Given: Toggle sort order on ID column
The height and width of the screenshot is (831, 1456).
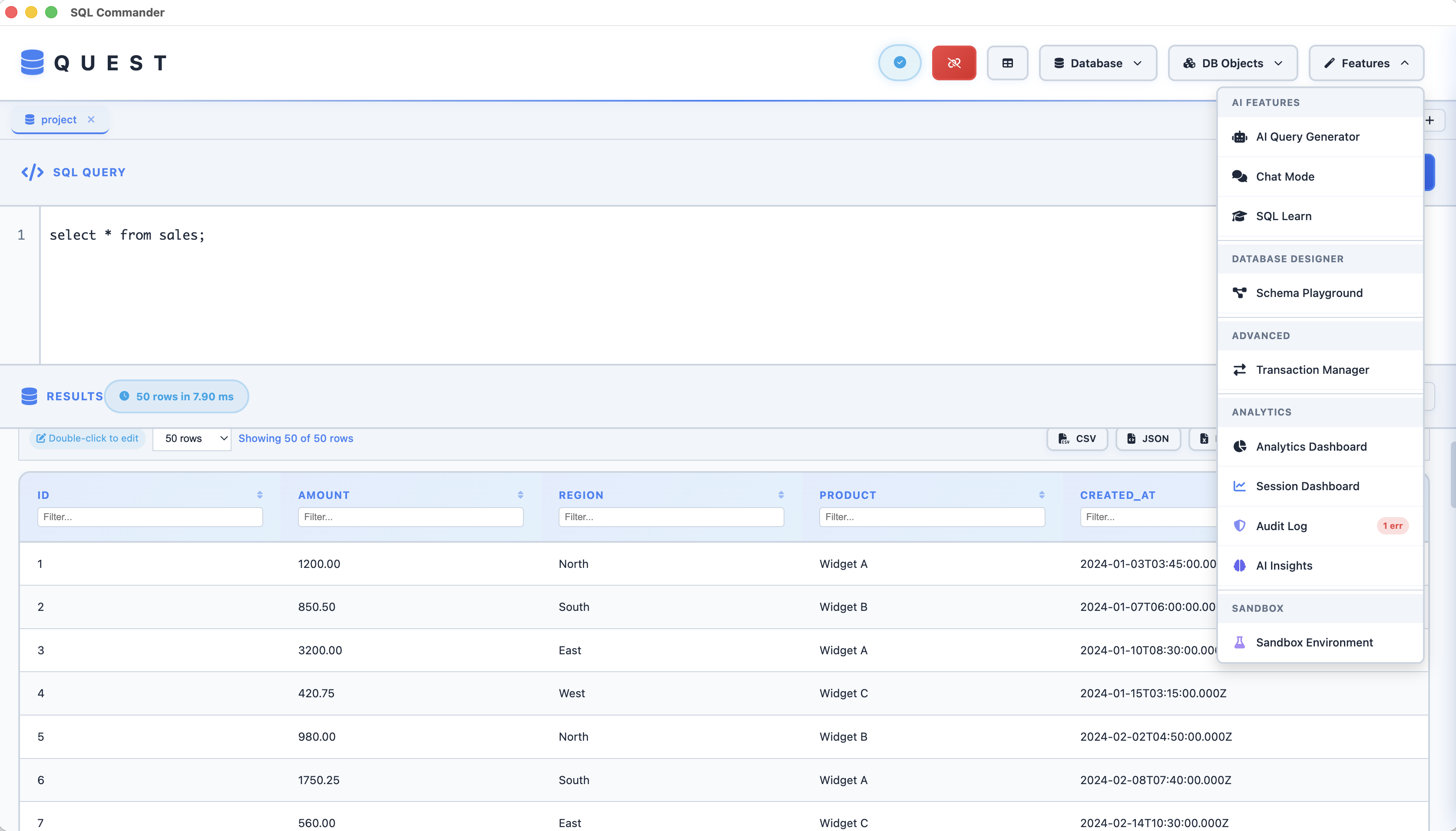Looking at the screenshot, I should coord(259,495).
